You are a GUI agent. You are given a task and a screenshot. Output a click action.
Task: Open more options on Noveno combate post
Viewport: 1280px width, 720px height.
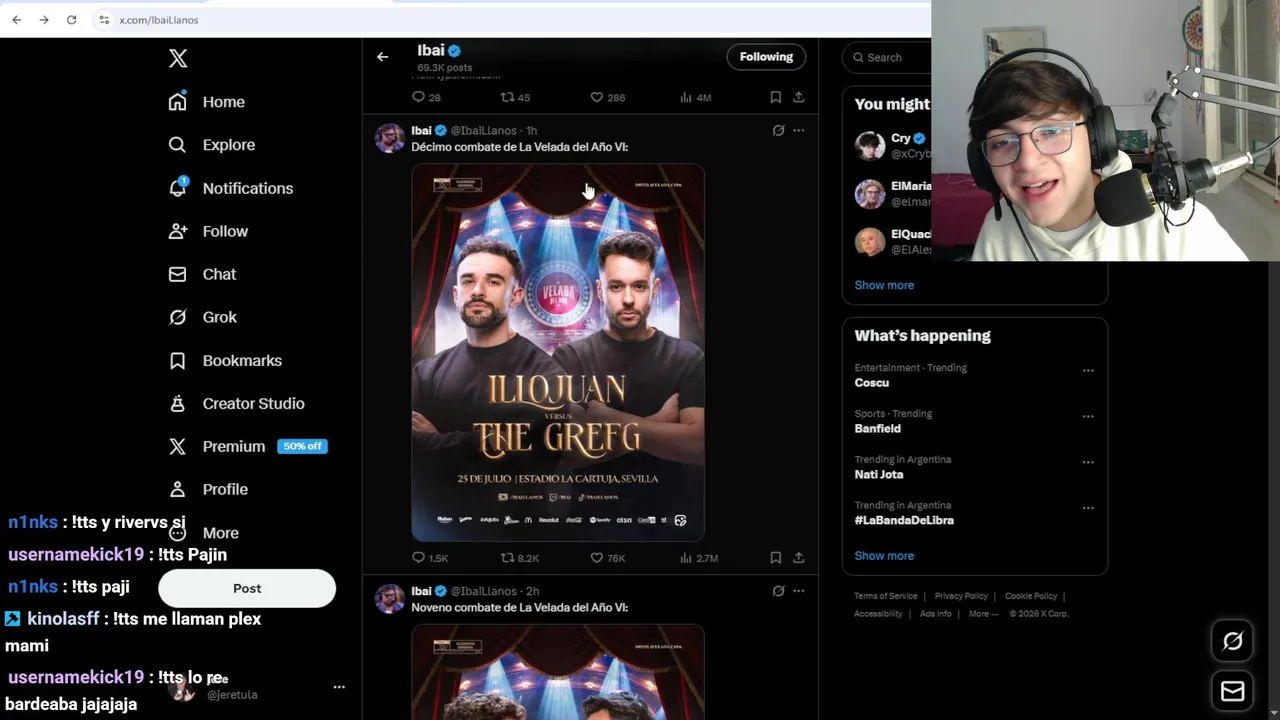(x=798, y=591)
